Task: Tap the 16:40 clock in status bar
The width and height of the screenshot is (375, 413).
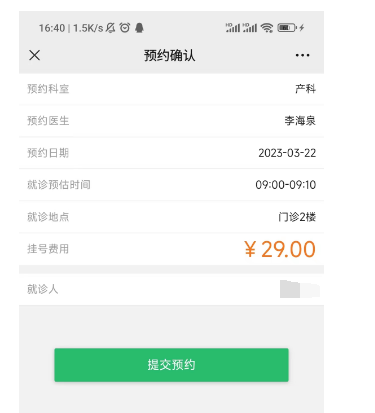Action: click(52, 28)
